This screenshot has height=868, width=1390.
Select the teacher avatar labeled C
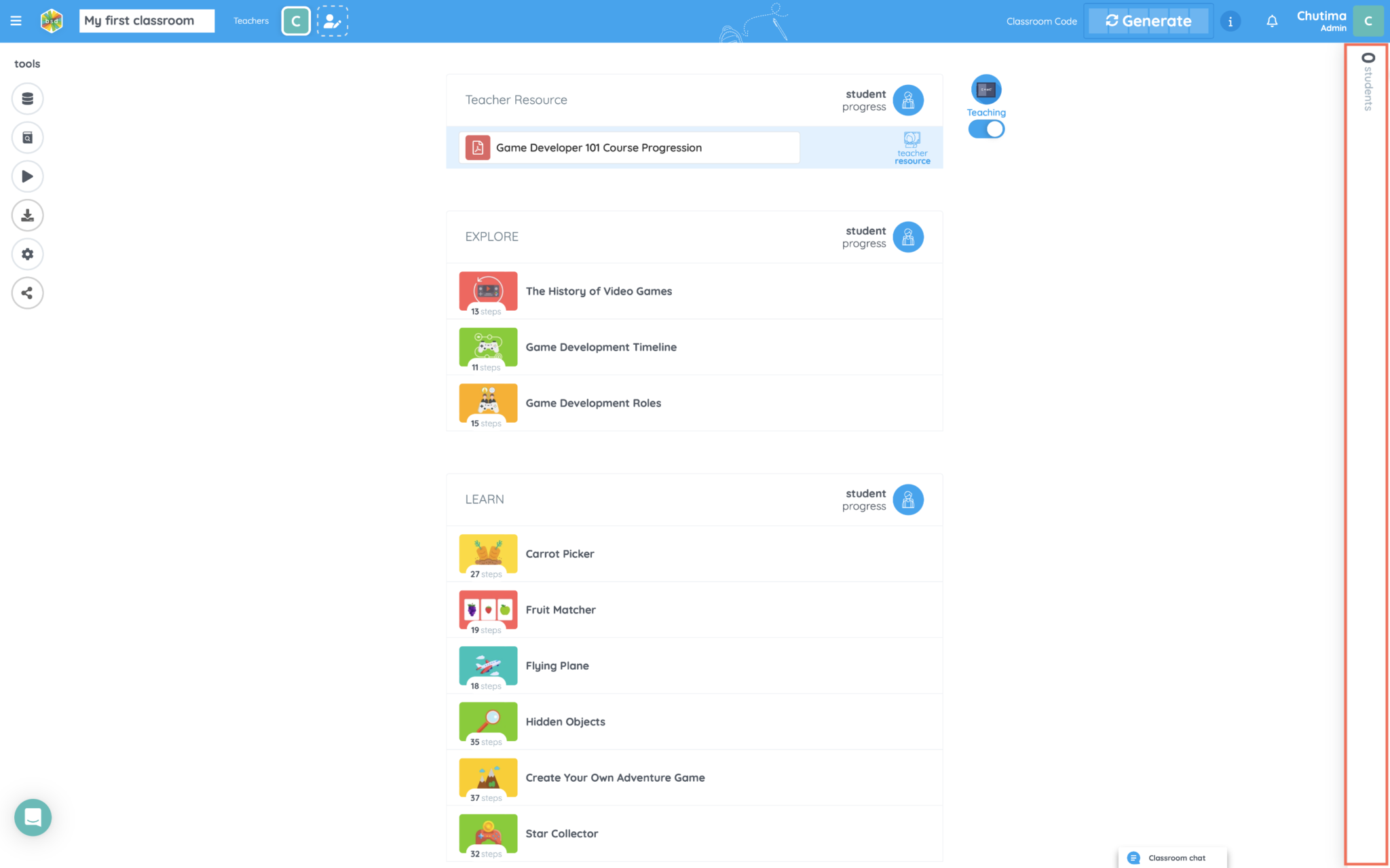click(x=295, y=20)
